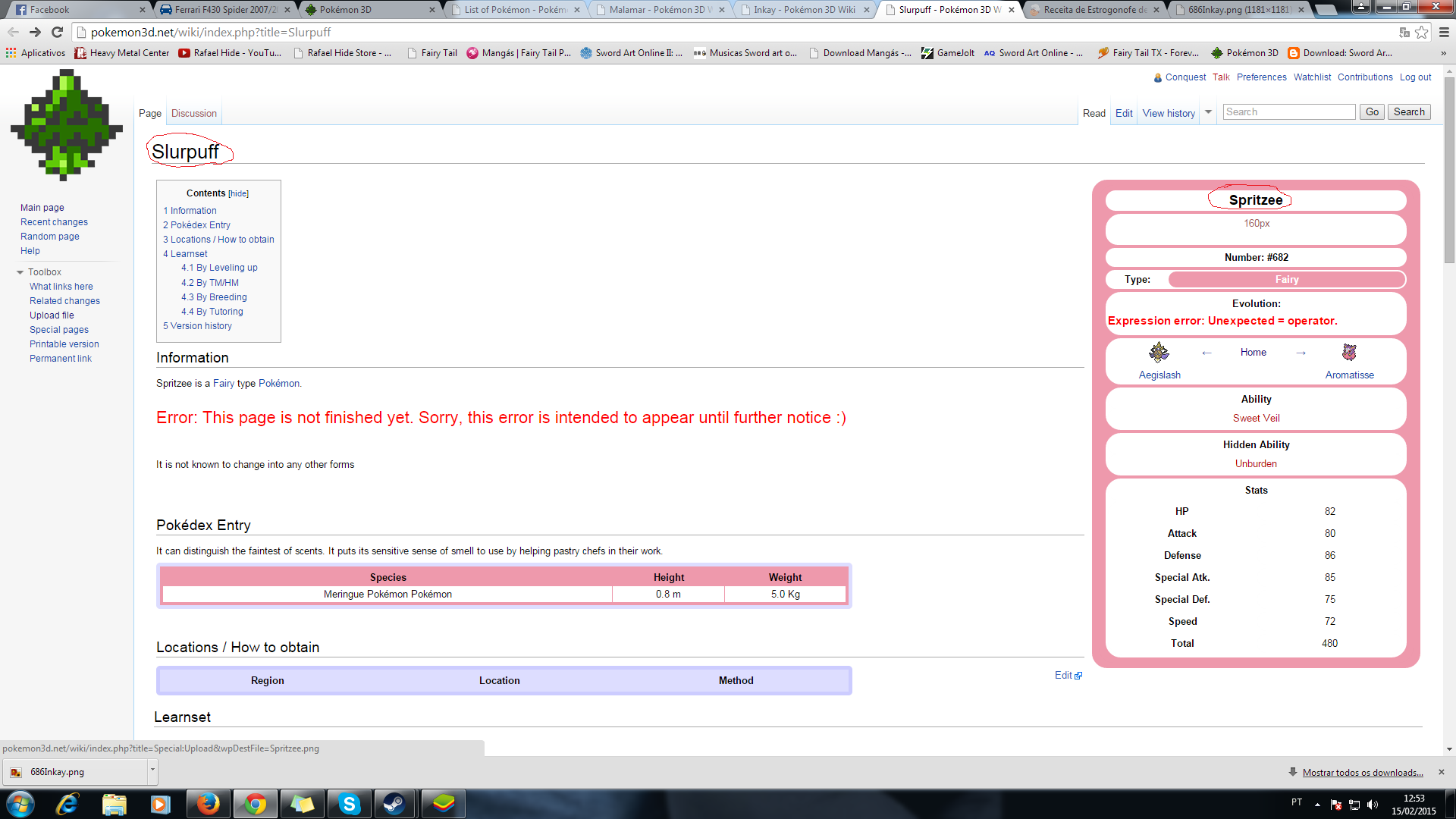Click inside the wiki Search field
Screen dimensions: 1456x819
1288,112
